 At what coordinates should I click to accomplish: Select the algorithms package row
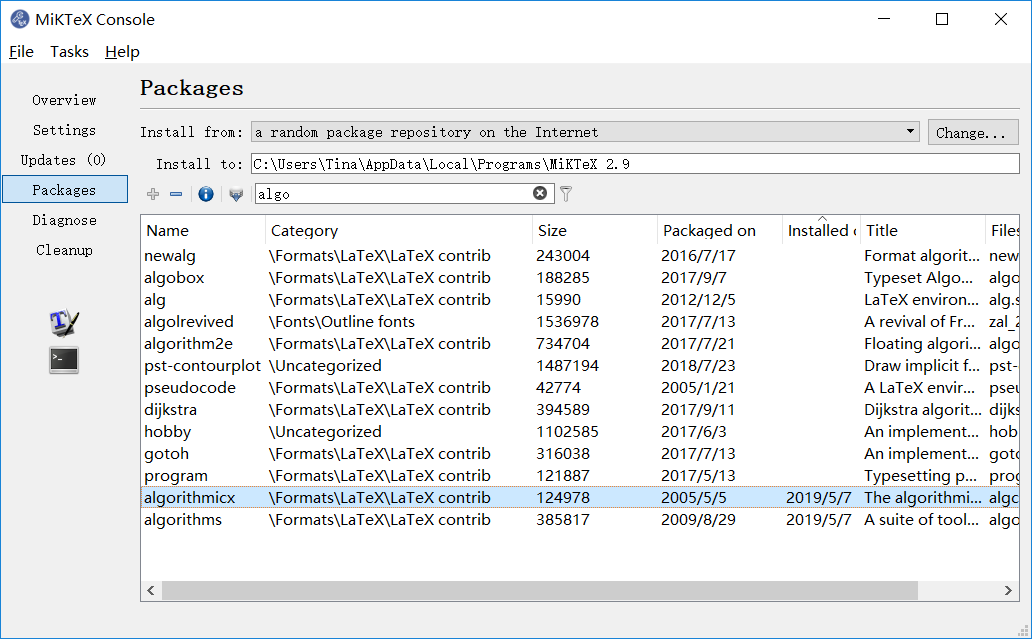580,520
